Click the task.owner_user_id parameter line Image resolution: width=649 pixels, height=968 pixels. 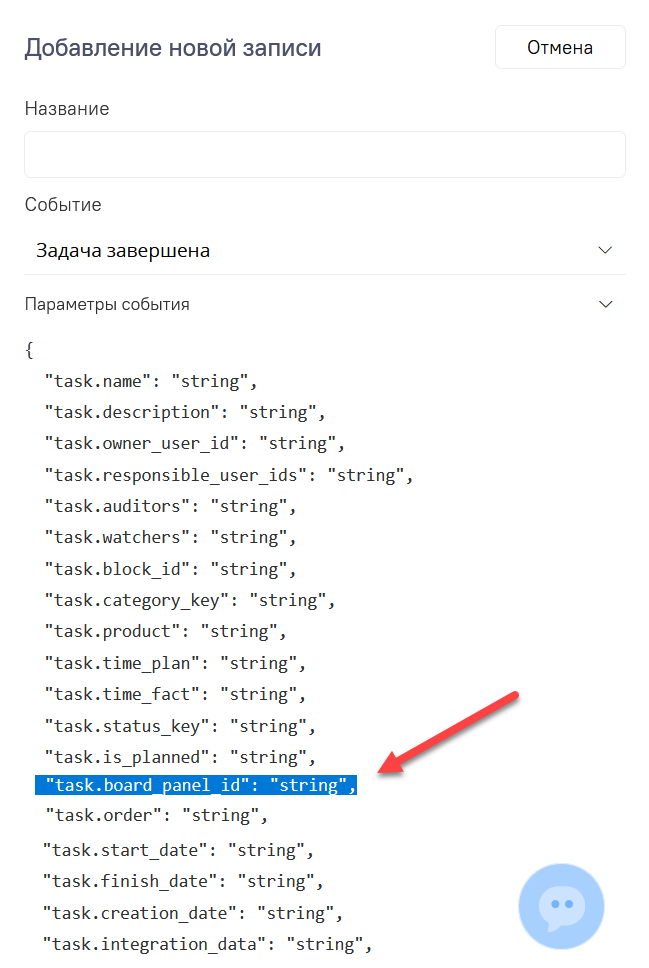coord(194,443)
